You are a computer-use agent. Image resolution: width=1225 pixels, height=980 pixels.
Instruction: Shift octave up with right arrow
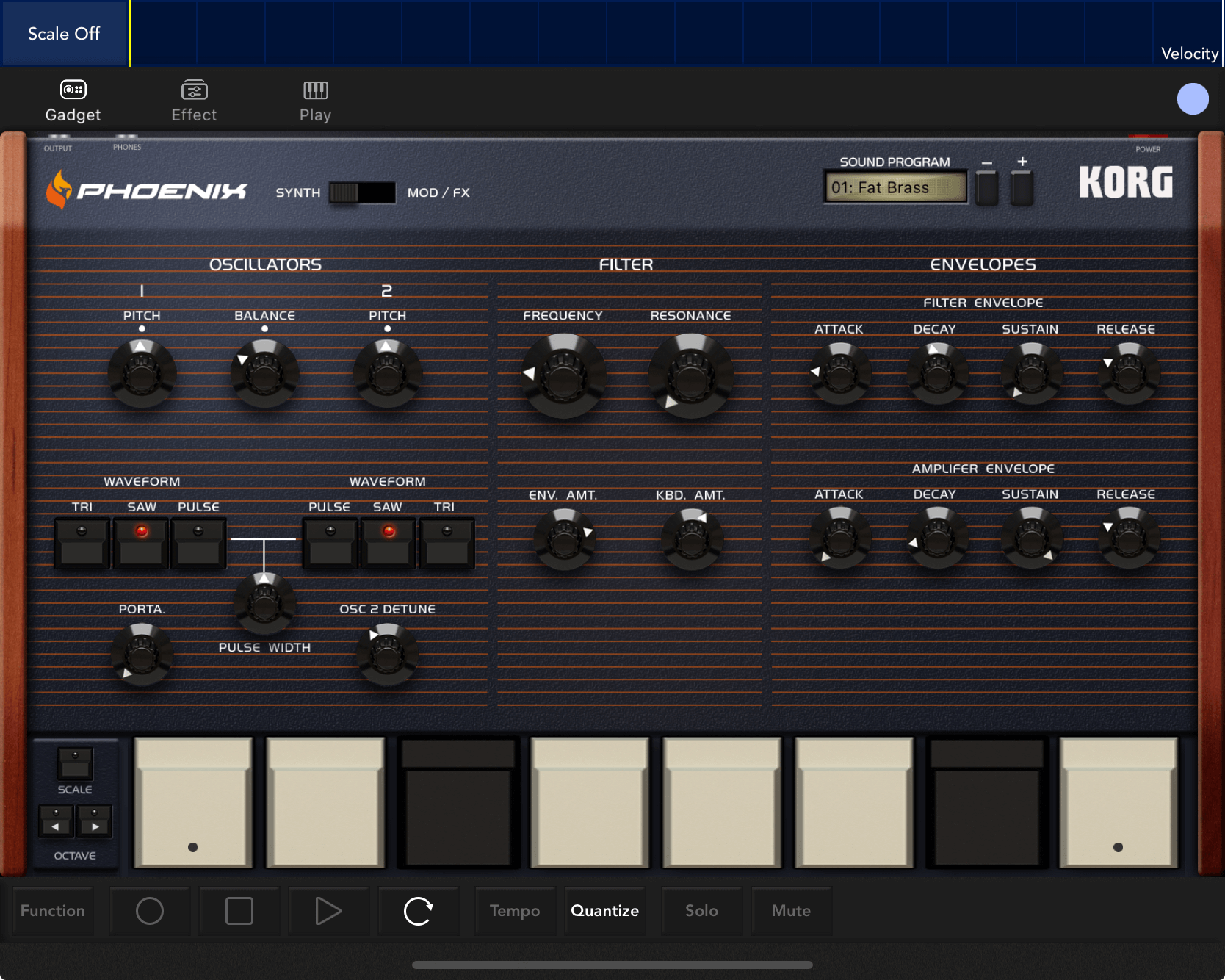[94, 821]
